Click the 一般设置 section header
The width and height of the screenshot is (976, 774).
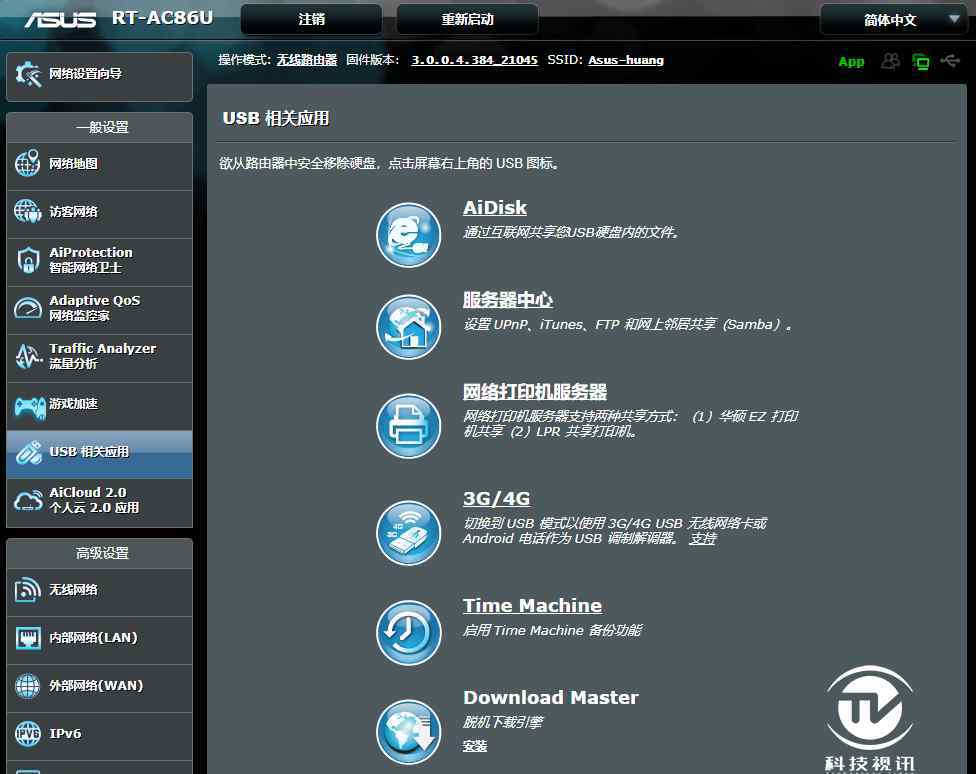[101, 128]
